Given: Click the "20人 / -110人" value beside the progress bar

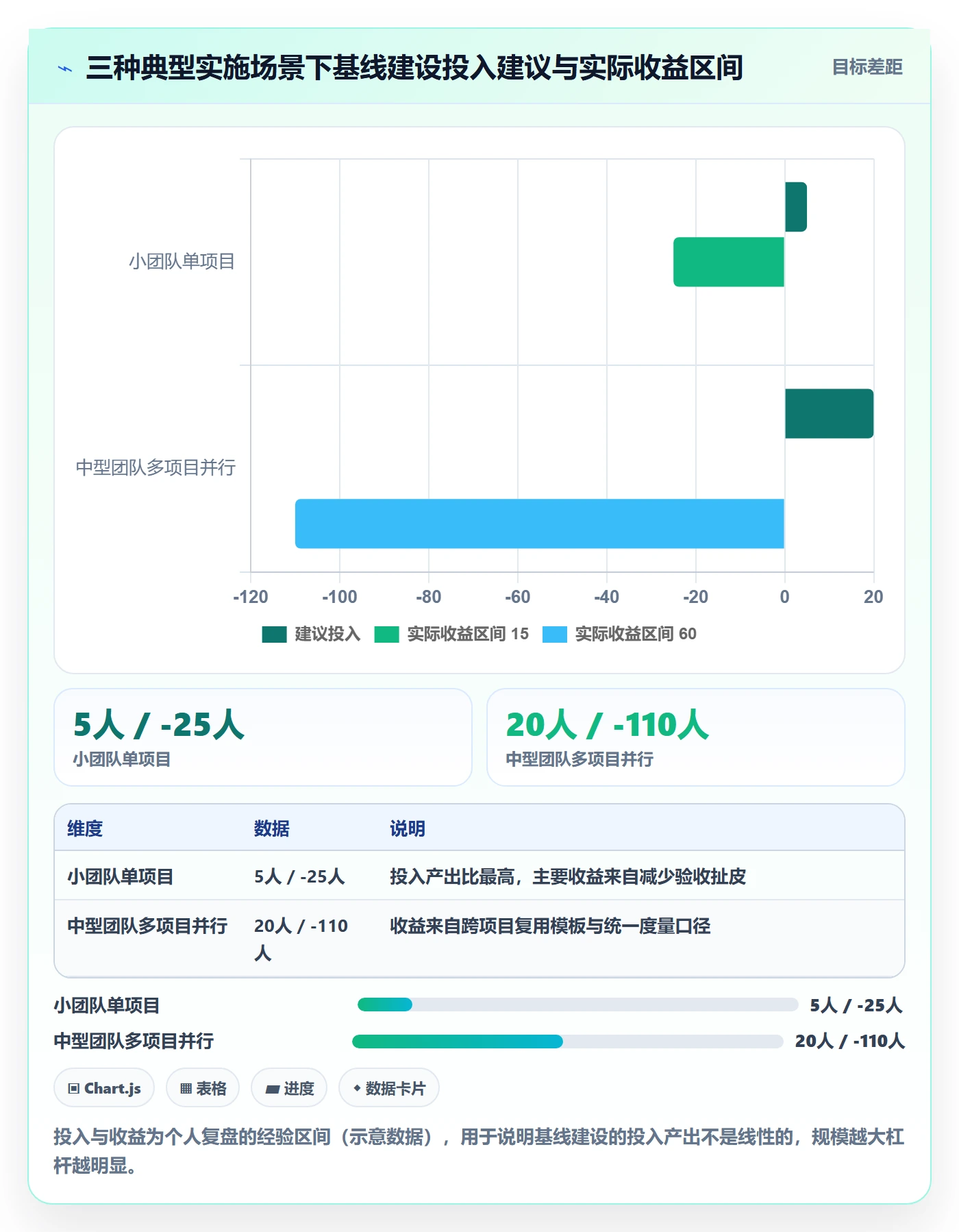Looking at the screenshot, I should point(850,1042).
